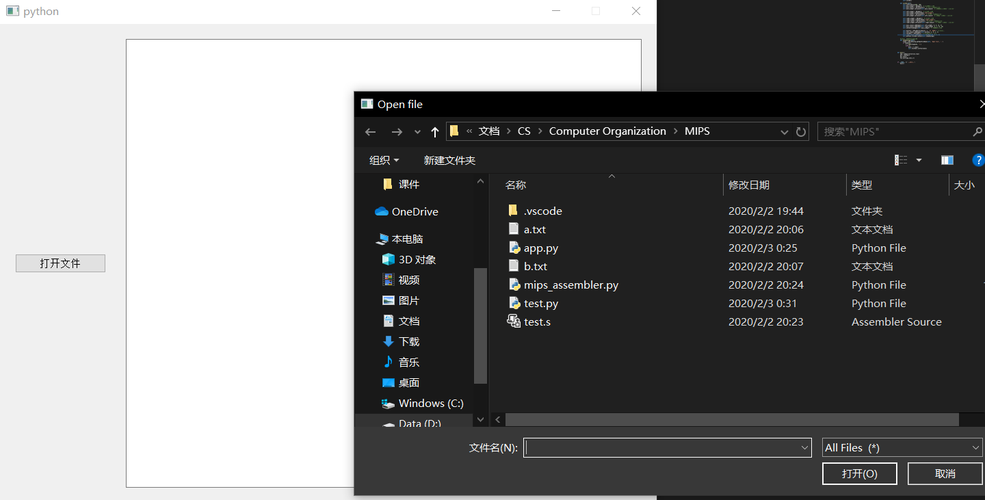Click the 取消 button
The height and width of the screenshot is (500, 985).
pos(945,474)
